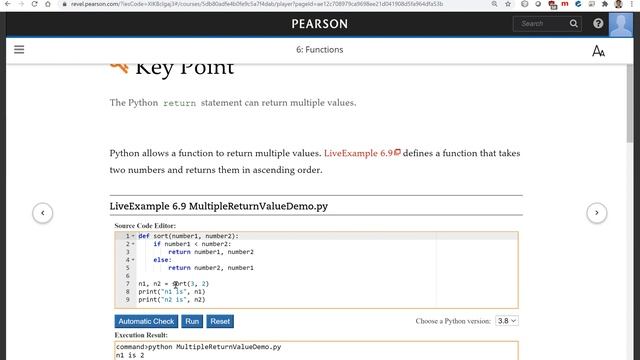Screen dimensions: 640x360
Task: Collapse the else block fold arrow on line 4
Action: tap(133, 260)
